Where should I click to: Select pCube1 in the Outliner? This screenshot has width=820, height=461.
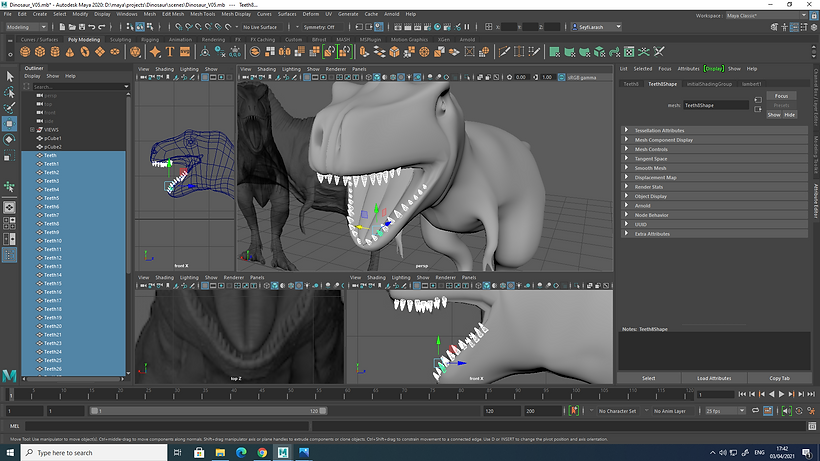[x=52, y=138]
